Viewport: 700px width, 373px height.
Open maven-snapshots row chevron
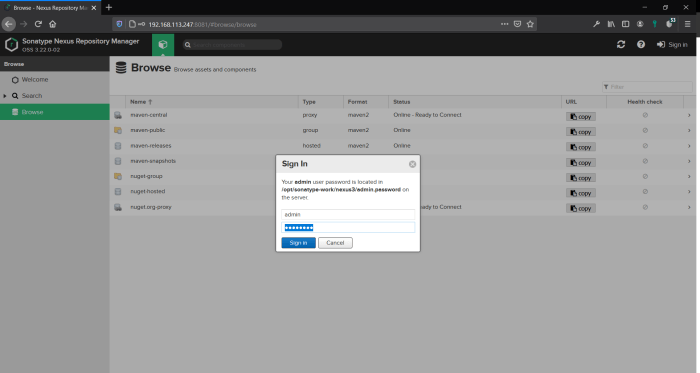[x=689, y=161]
